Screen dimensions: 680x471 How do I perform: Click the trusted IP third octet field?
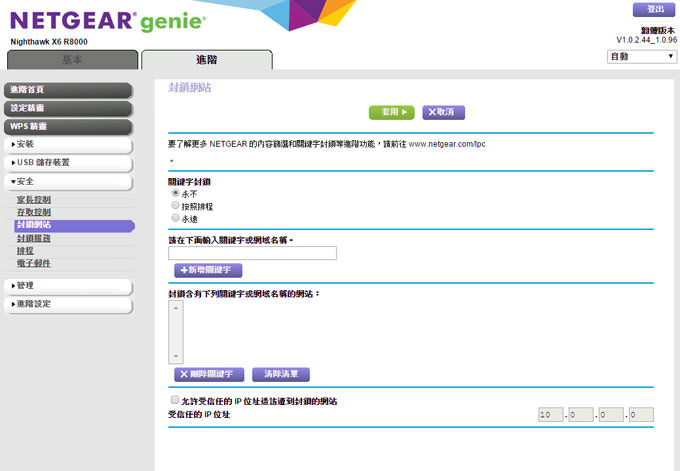click(611, 415)
